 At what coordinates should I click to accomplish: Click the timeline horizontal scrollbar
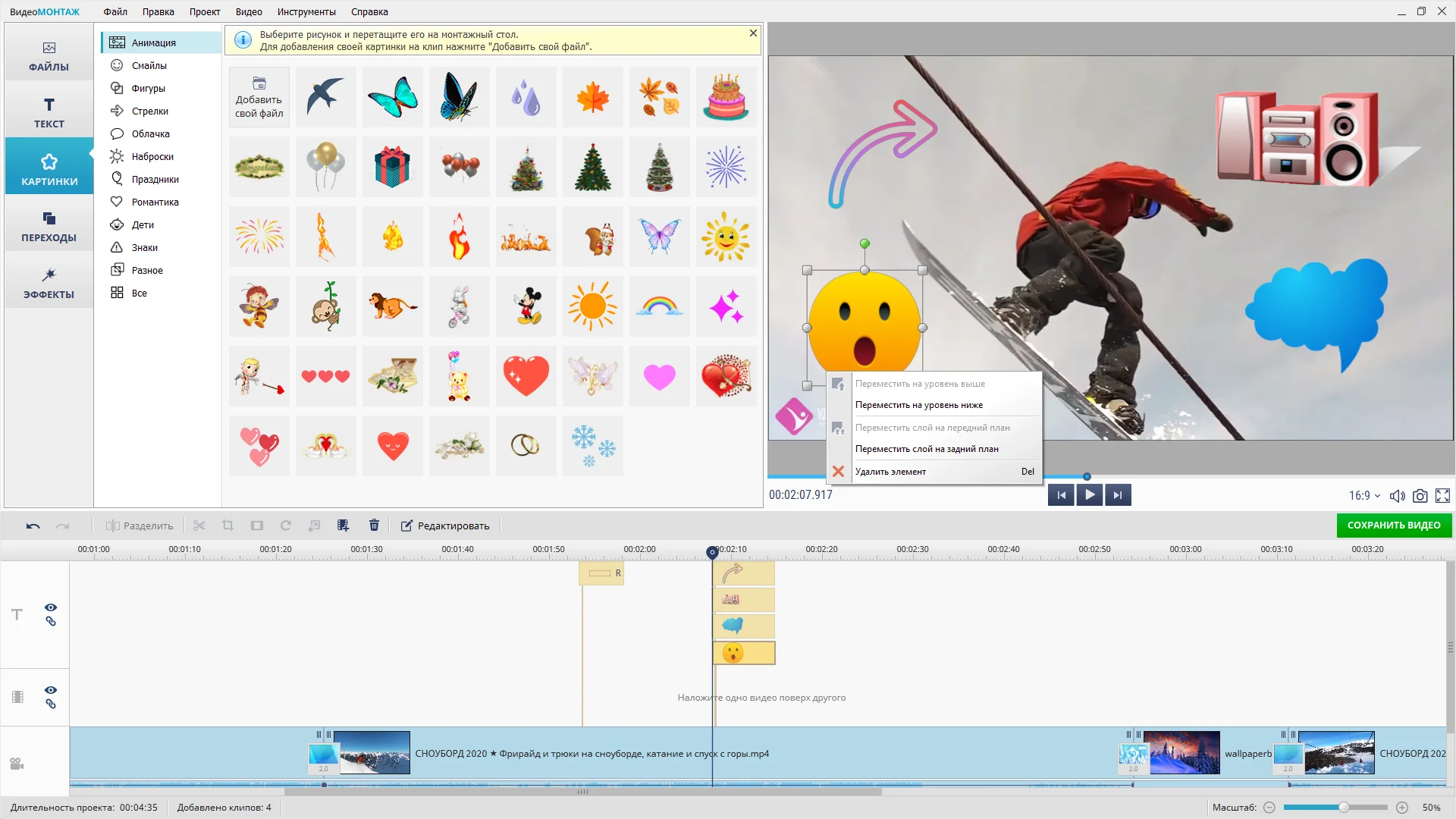pos(582,792)
